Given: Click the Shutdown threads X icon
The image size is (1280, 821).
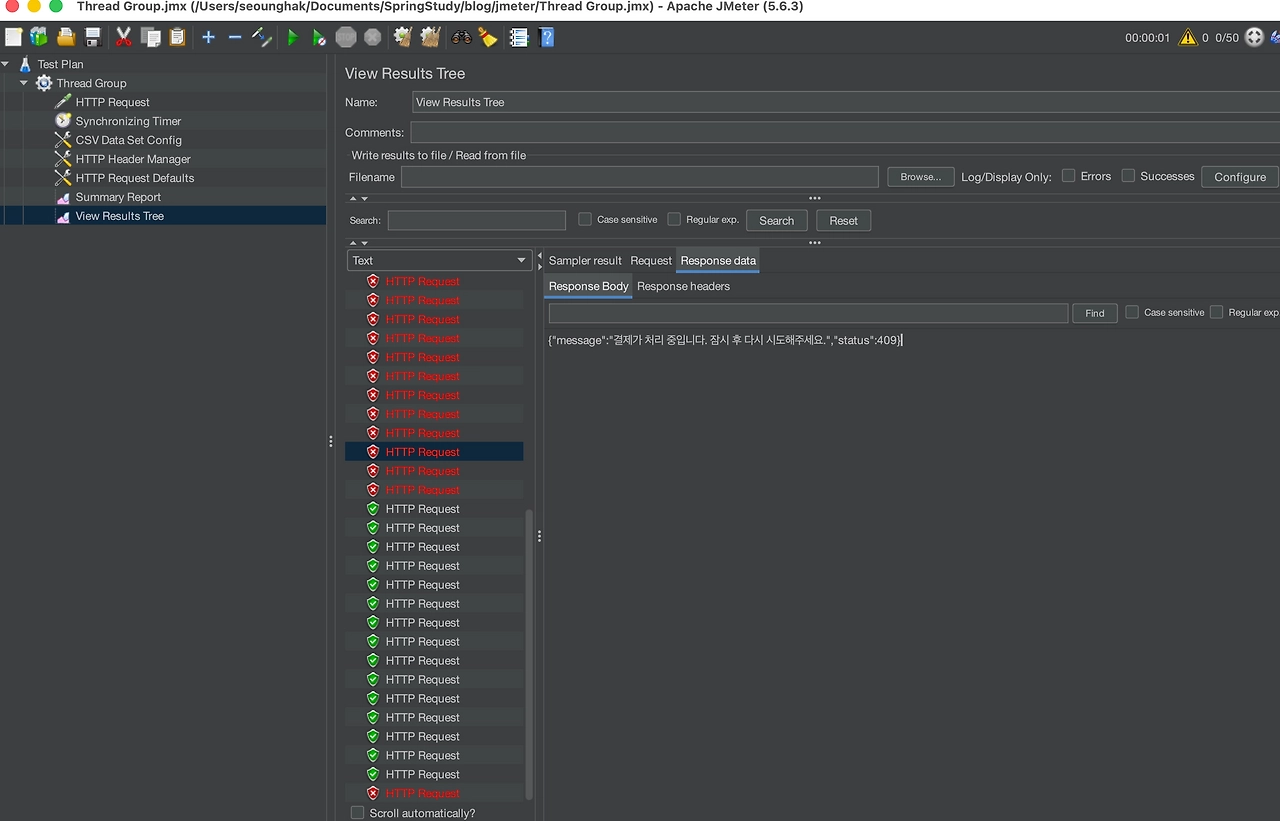Looking at the screenshot, I should tap(373, 37).
